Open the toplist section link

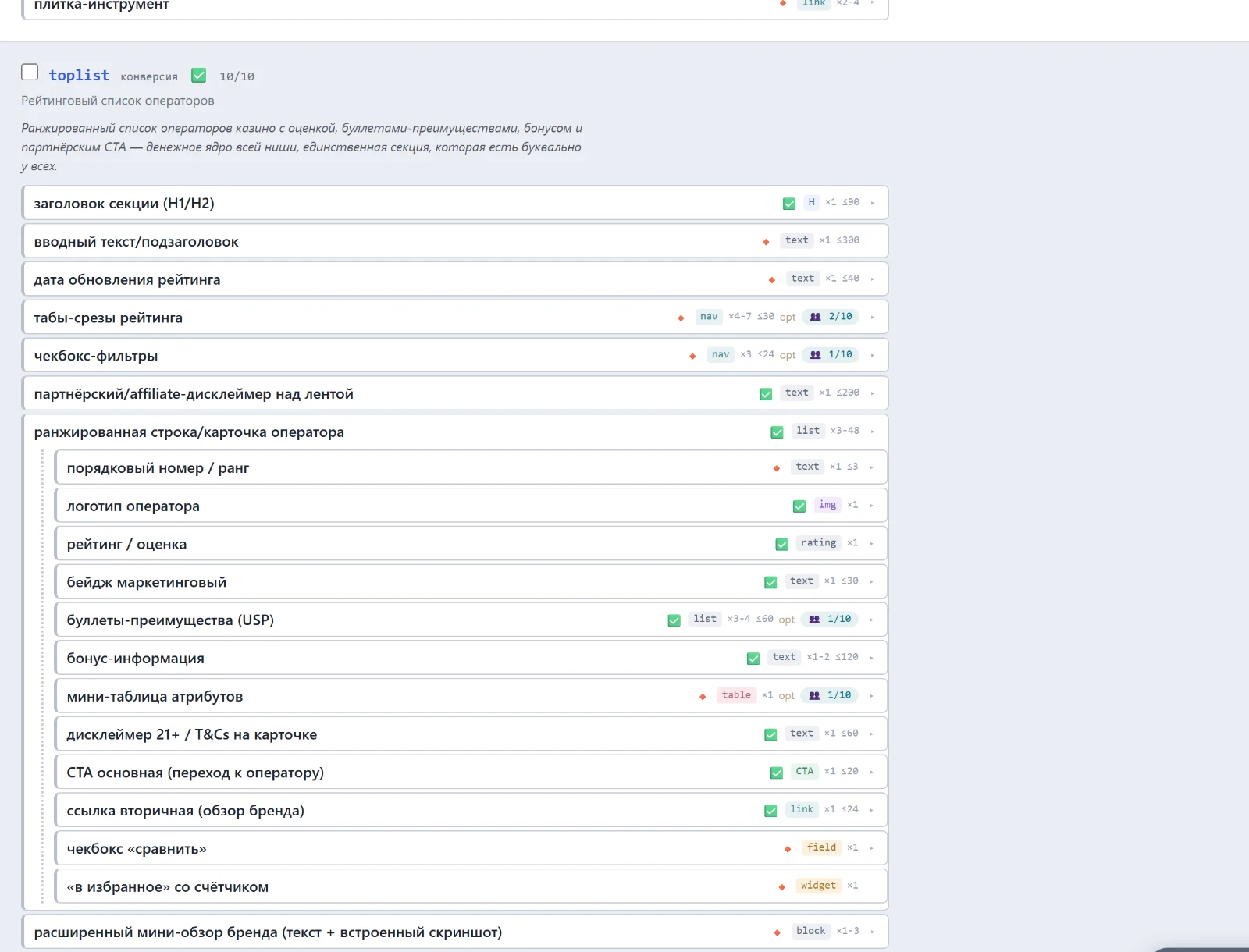(79, 75)
